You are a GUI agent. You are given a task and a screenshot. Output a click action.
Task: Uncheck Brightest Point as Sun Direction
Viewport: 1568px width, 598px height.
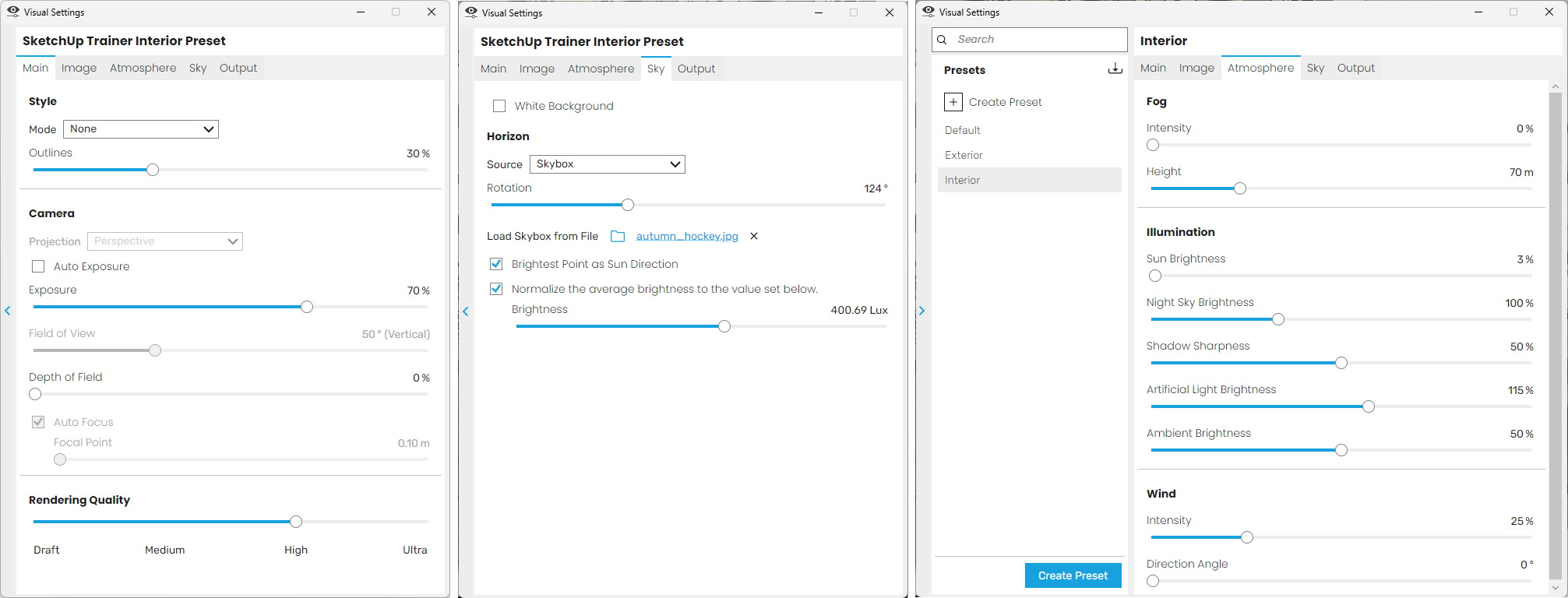pyautogui.click(x=496, y=264)
